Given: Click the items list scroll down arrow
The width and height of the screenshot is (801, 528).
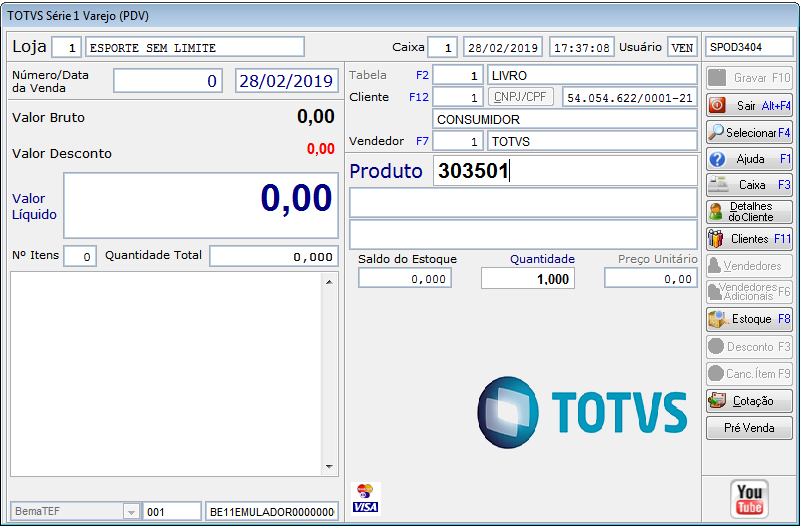Looking at the screenshot, I should pyautogui.click(x=329, y=466).
